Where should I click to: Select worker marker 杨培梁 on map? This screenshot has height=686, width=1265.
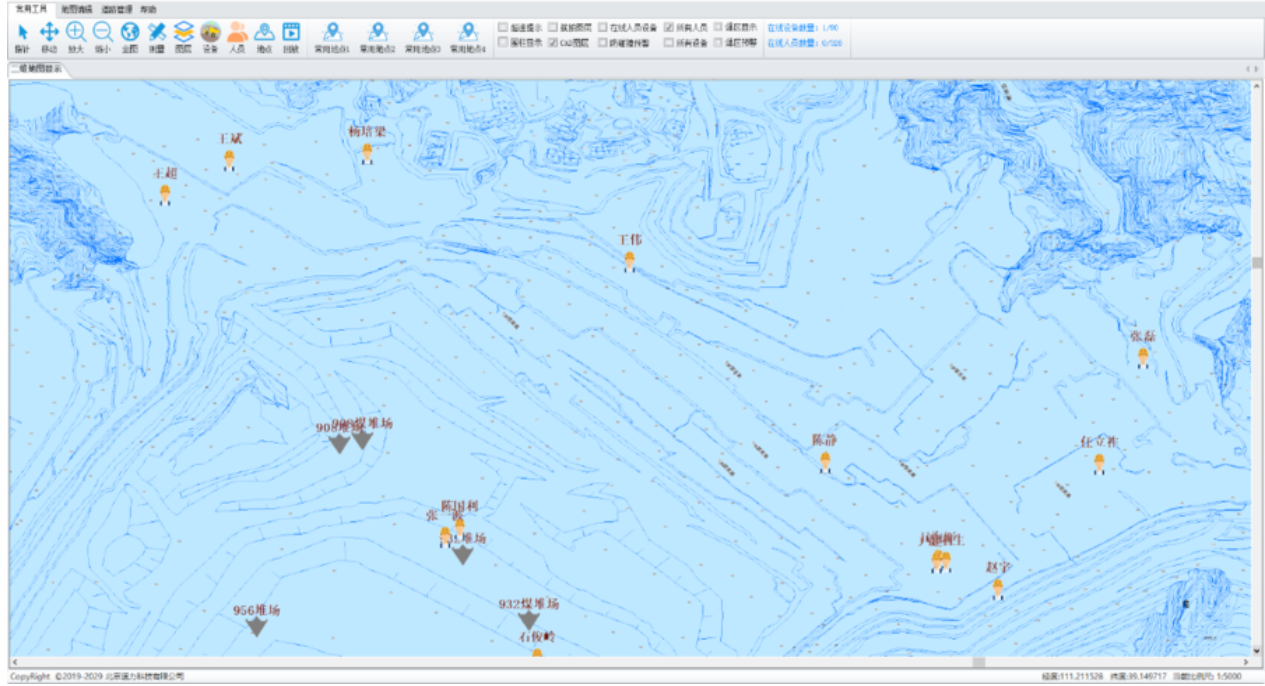point(367,153)
